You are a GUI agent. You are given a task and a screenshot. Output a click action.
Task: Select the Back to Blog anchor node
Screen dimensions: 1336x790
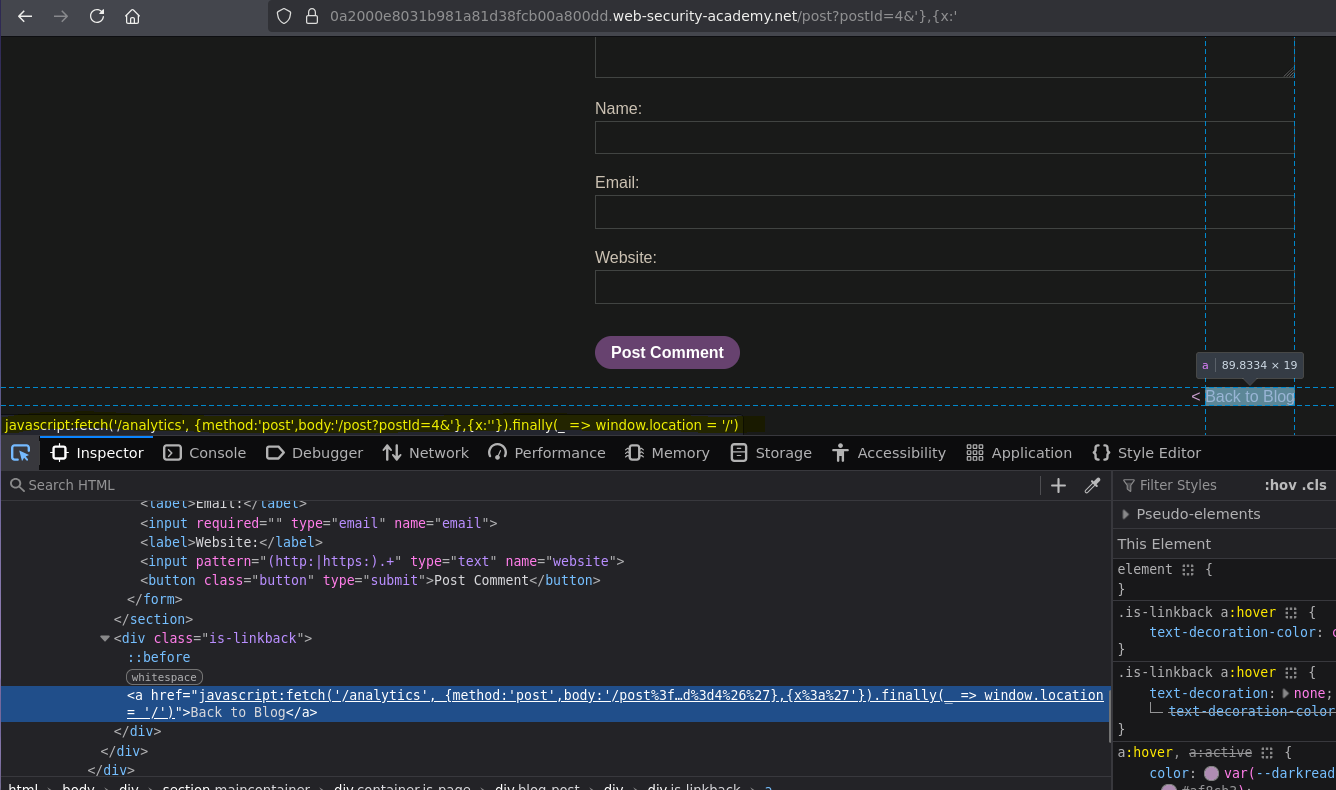coord(555,704)
